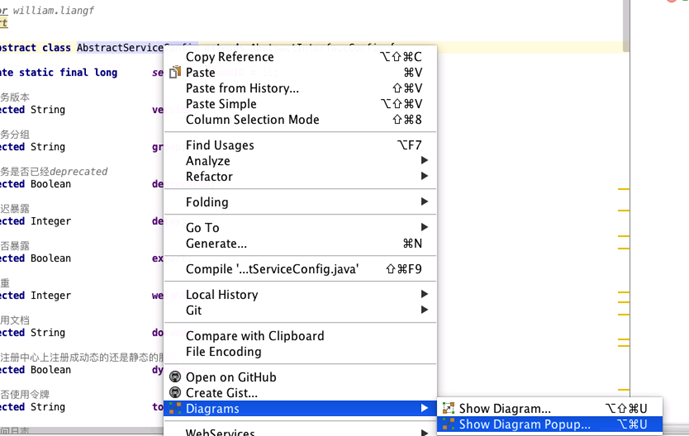Compile '...tServiceConfig.java' menu item
Image resolution: width=689 pixels, height=436 pixels.
click(x=272, y=269)
